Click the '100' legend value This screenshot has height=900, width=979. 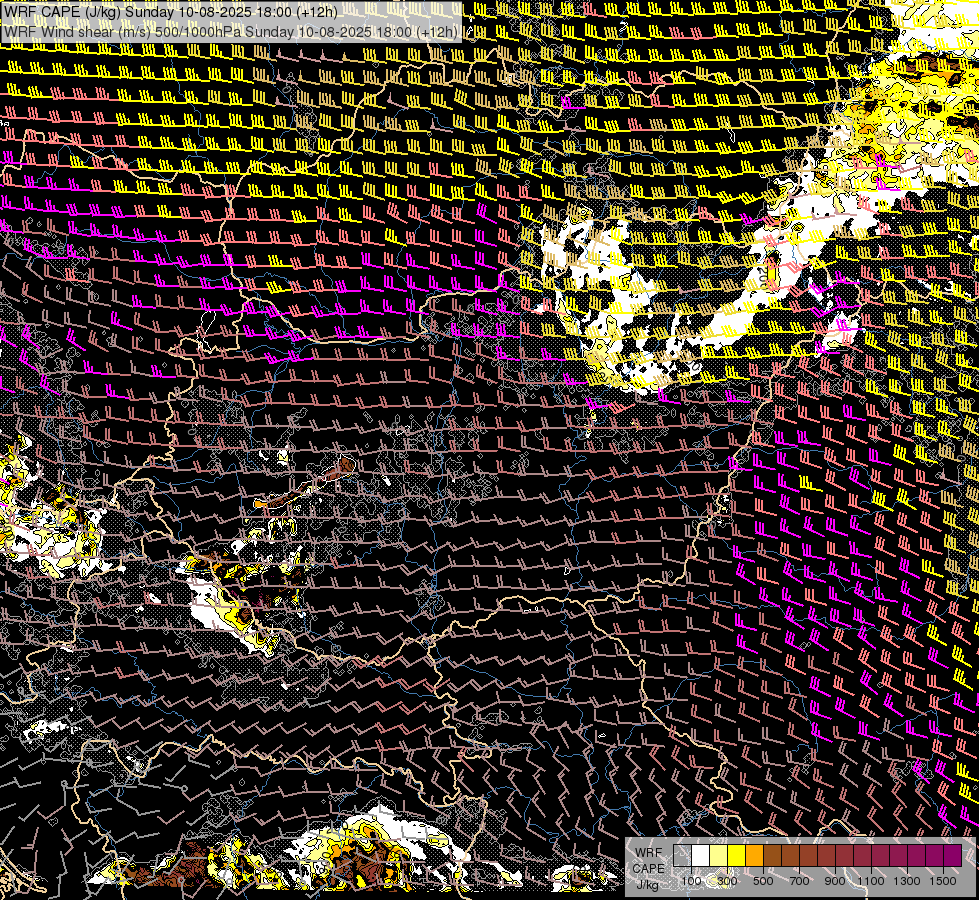click(691, 881)
